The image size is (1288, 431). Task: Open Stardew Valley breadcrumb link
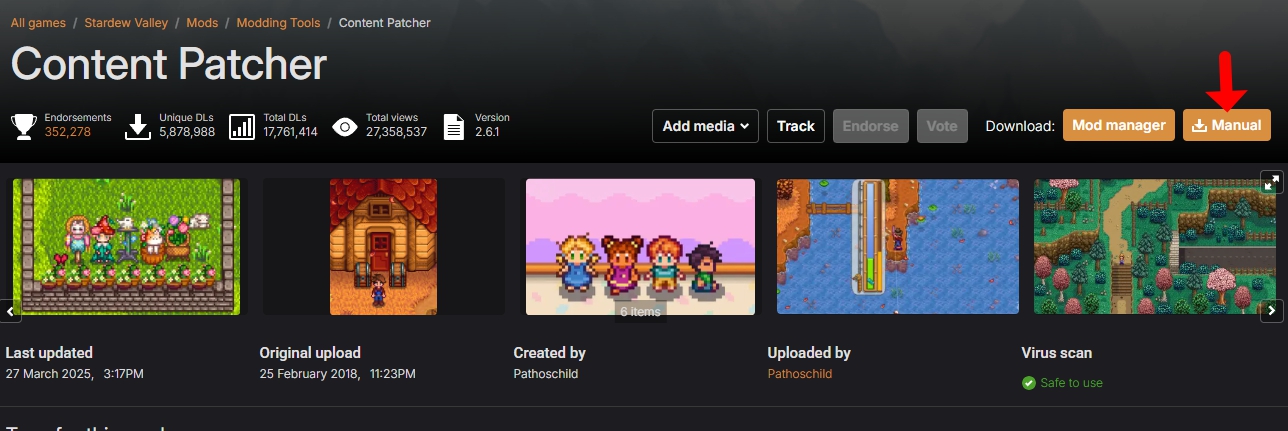pos(125,22)
